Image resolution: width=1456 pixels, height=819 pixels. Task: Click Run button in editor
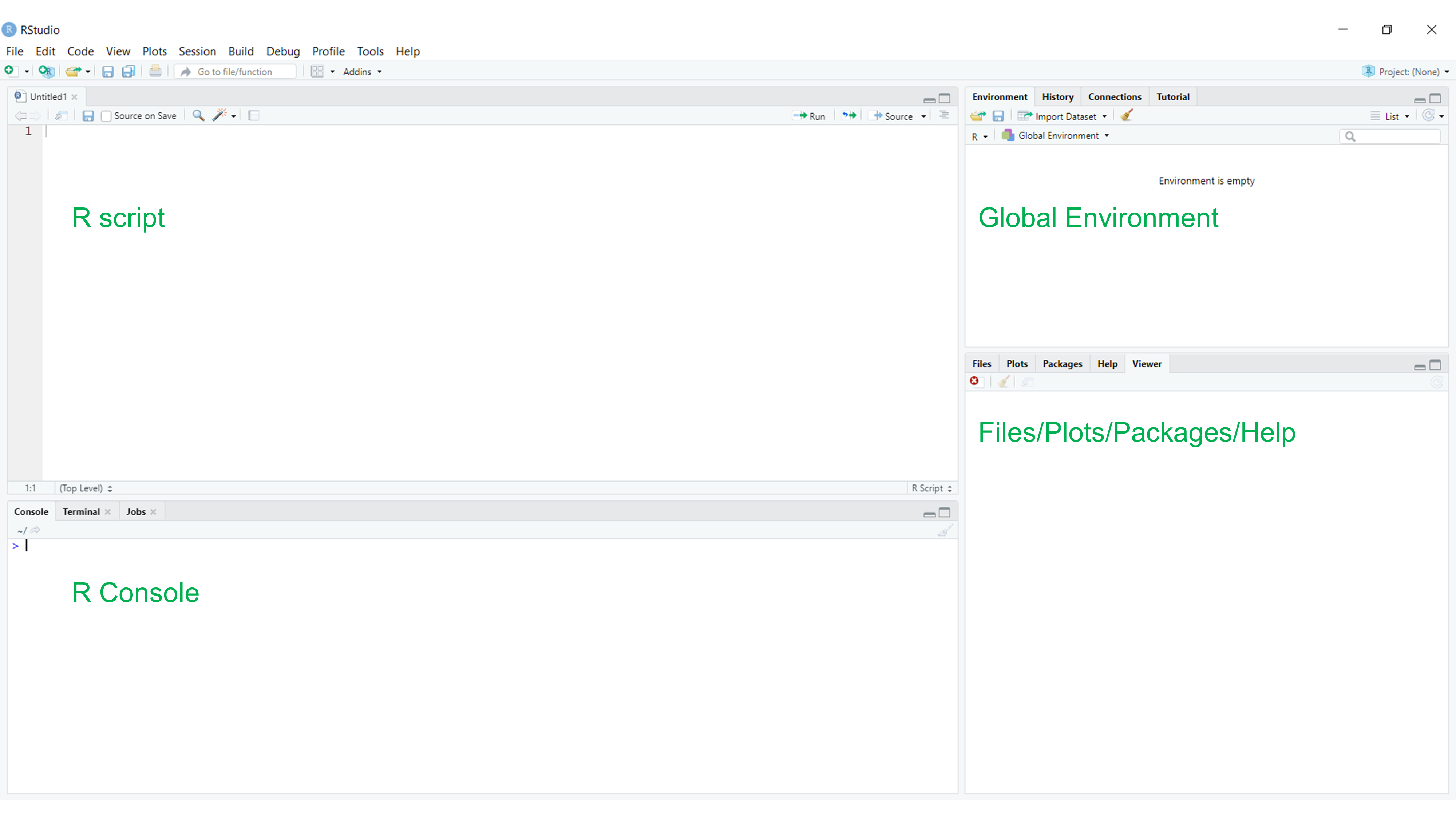tap(810, 116)
